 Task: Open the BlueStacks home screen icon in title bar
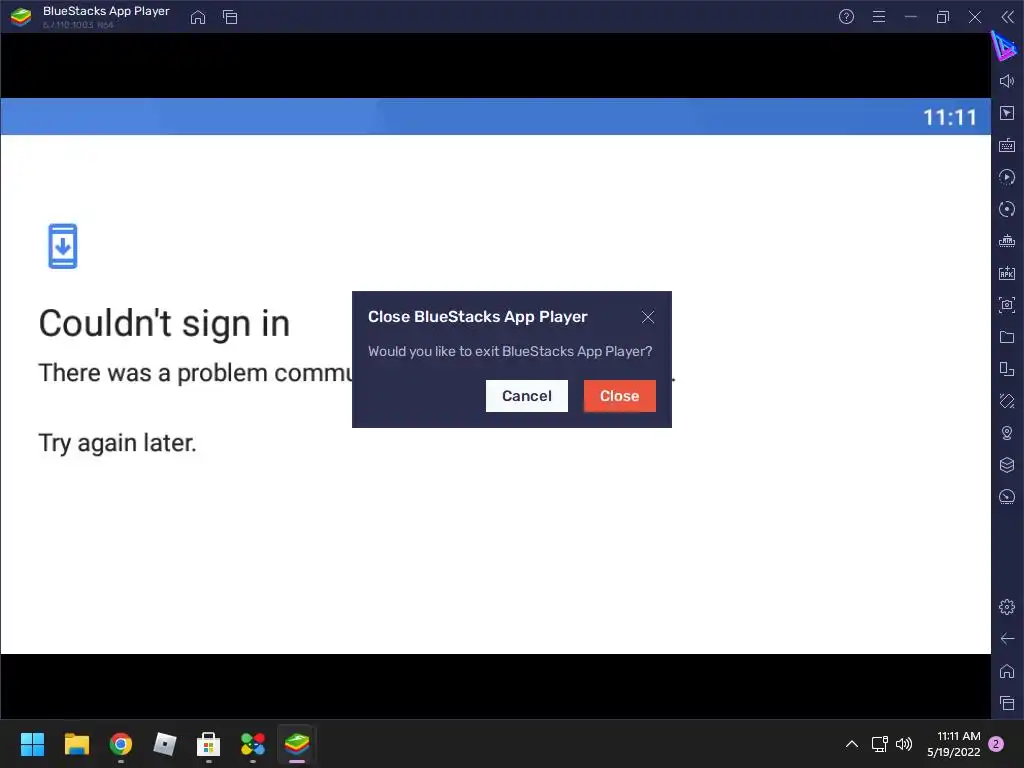198,17
